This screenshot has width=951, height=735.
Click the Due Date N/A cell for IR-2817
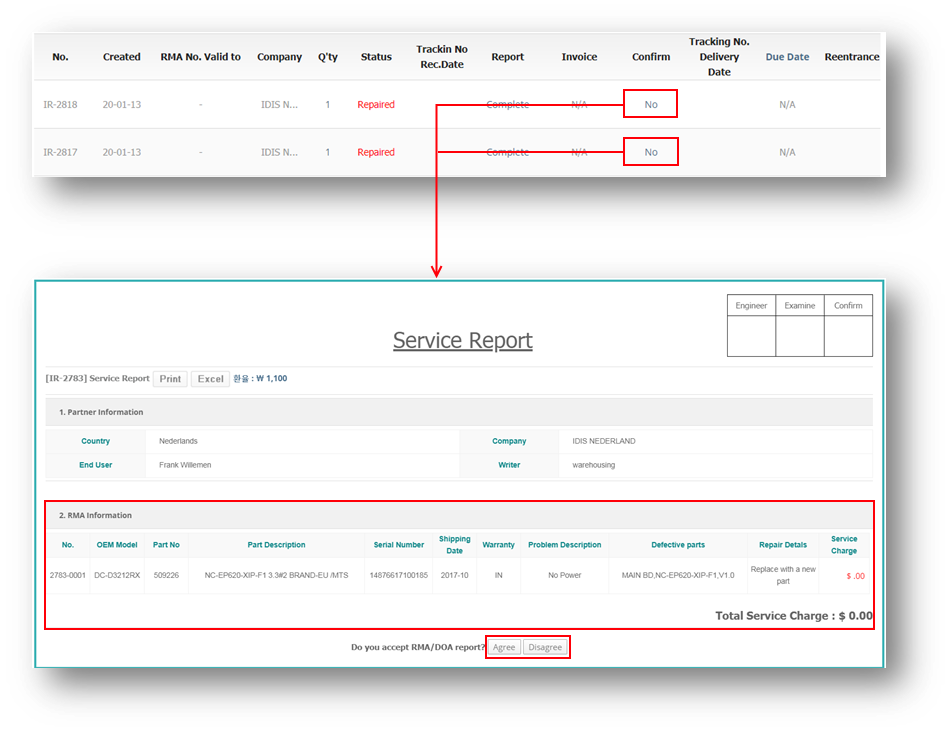787,152
